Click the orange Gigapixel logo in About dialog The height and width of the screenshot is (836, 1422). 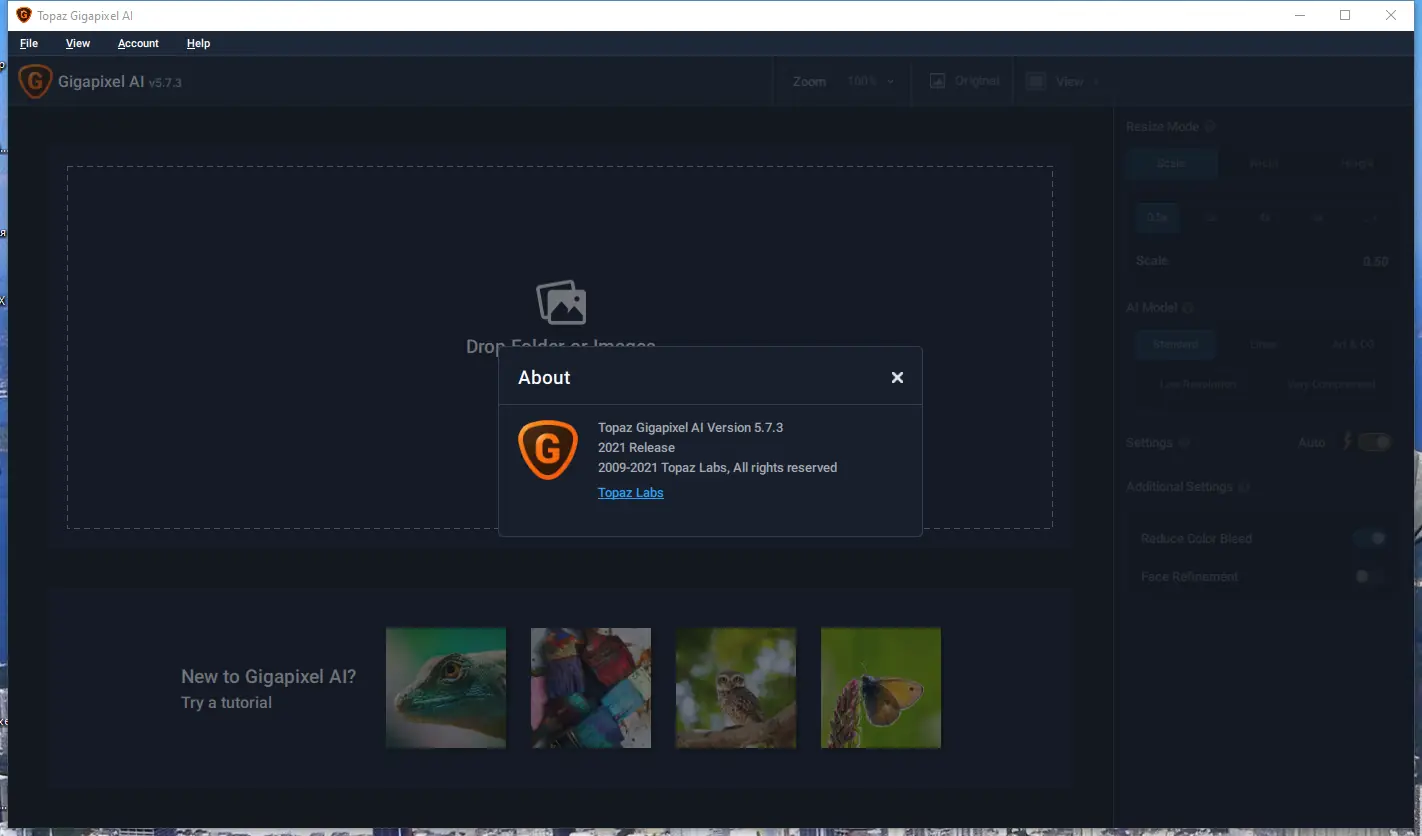548,450
